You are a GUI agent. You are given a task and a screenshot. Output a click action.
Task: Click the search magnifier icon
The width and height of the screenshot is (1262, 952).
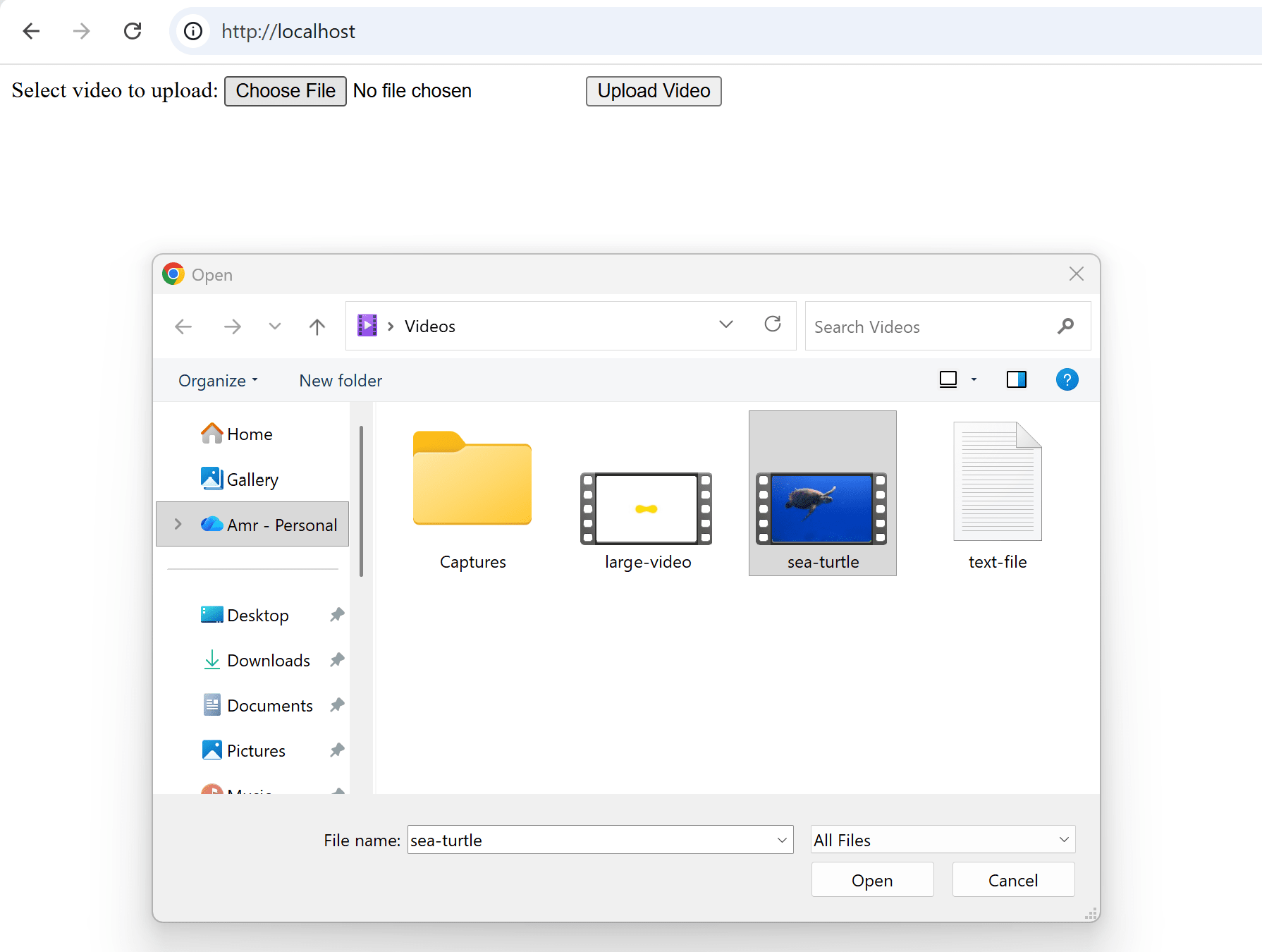click(1065, 326)
